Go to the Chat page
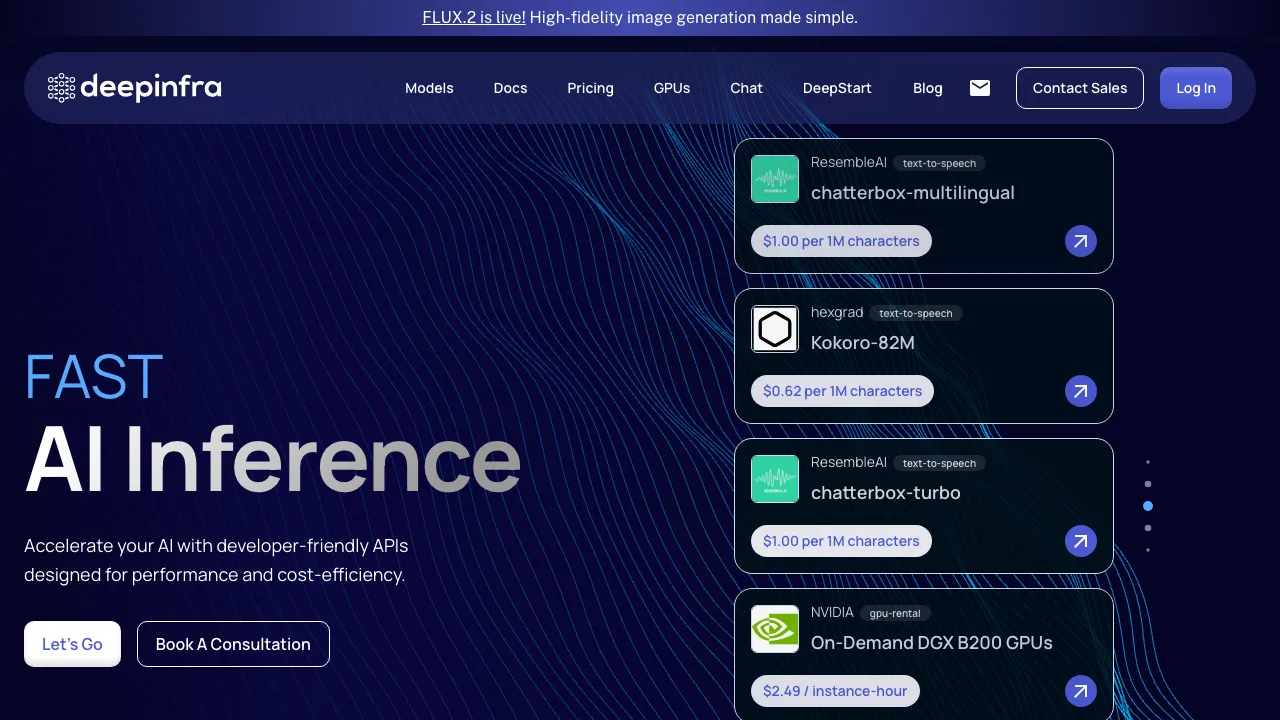Screen dimensions: 1280x720 [746, 88]
